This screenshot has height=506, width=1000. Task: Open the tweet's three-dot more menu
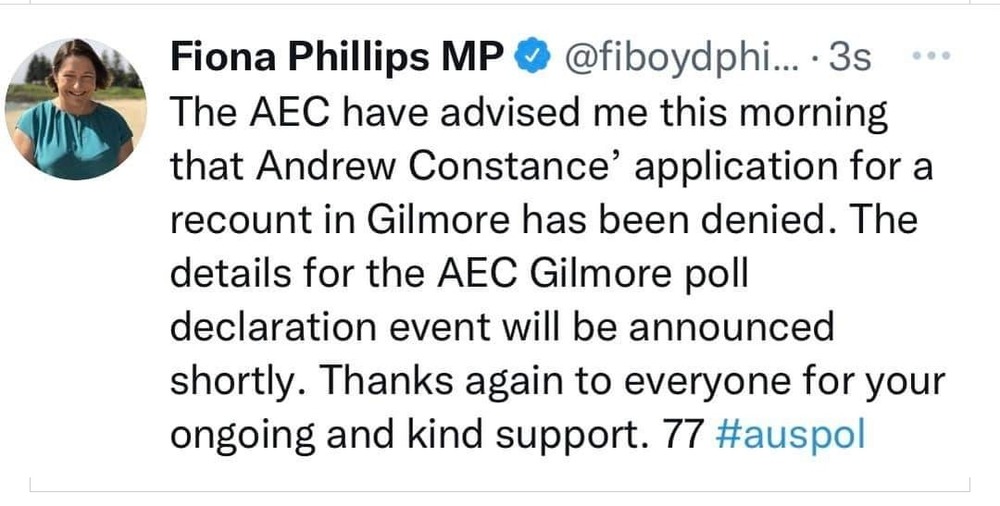tap(933, 57)
